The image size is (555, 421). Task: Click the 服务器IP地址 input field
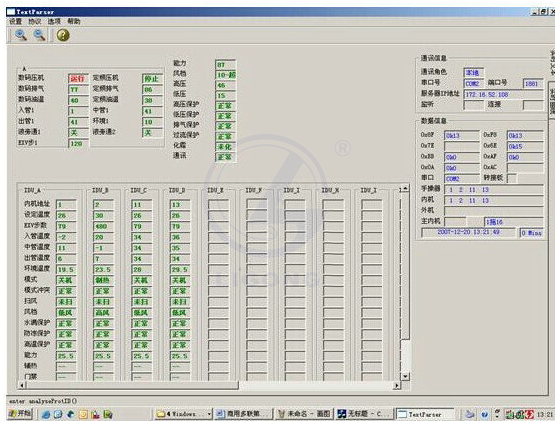[503, 95]
